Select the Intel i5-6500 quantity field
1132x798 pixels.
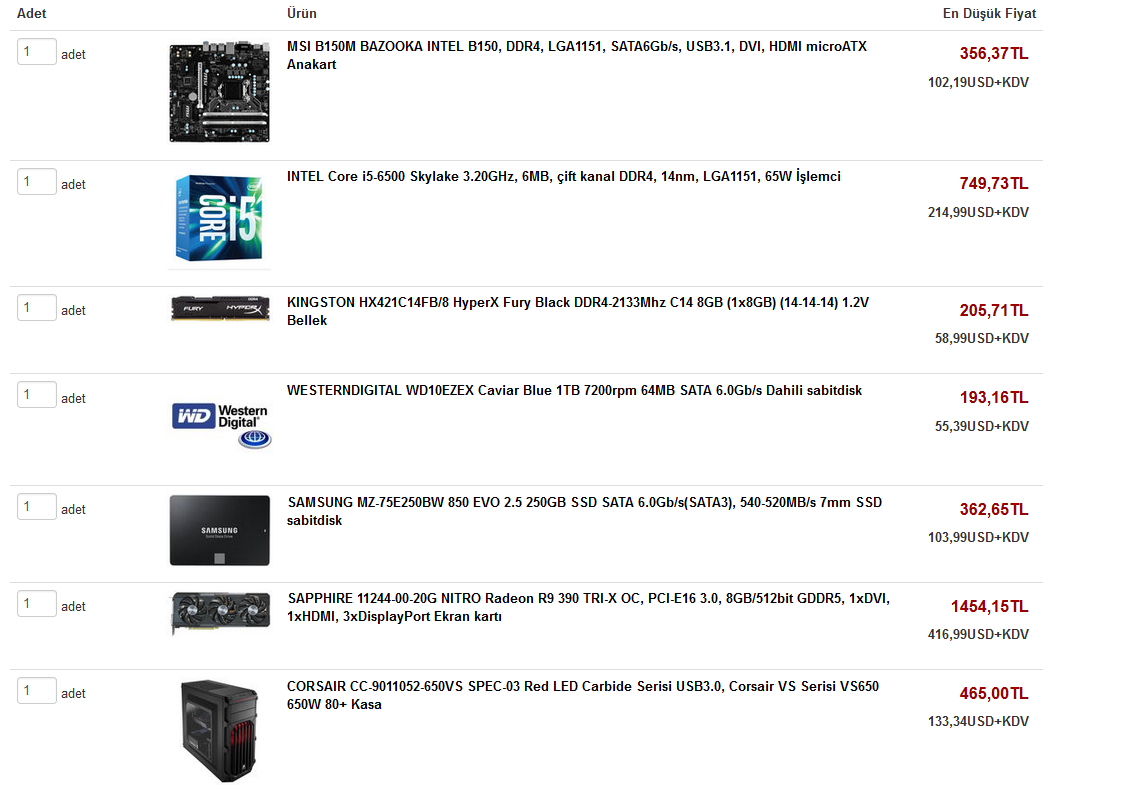click(37, 181)
